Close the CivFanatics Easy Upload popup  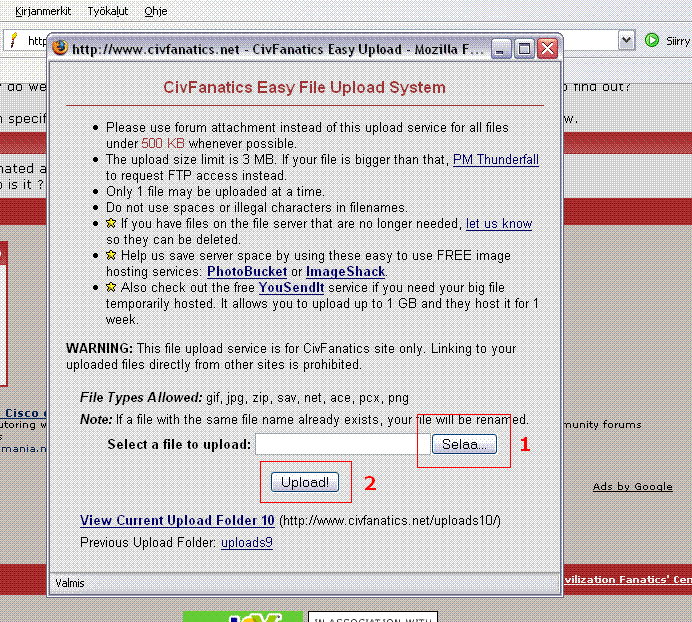(548, 49)
